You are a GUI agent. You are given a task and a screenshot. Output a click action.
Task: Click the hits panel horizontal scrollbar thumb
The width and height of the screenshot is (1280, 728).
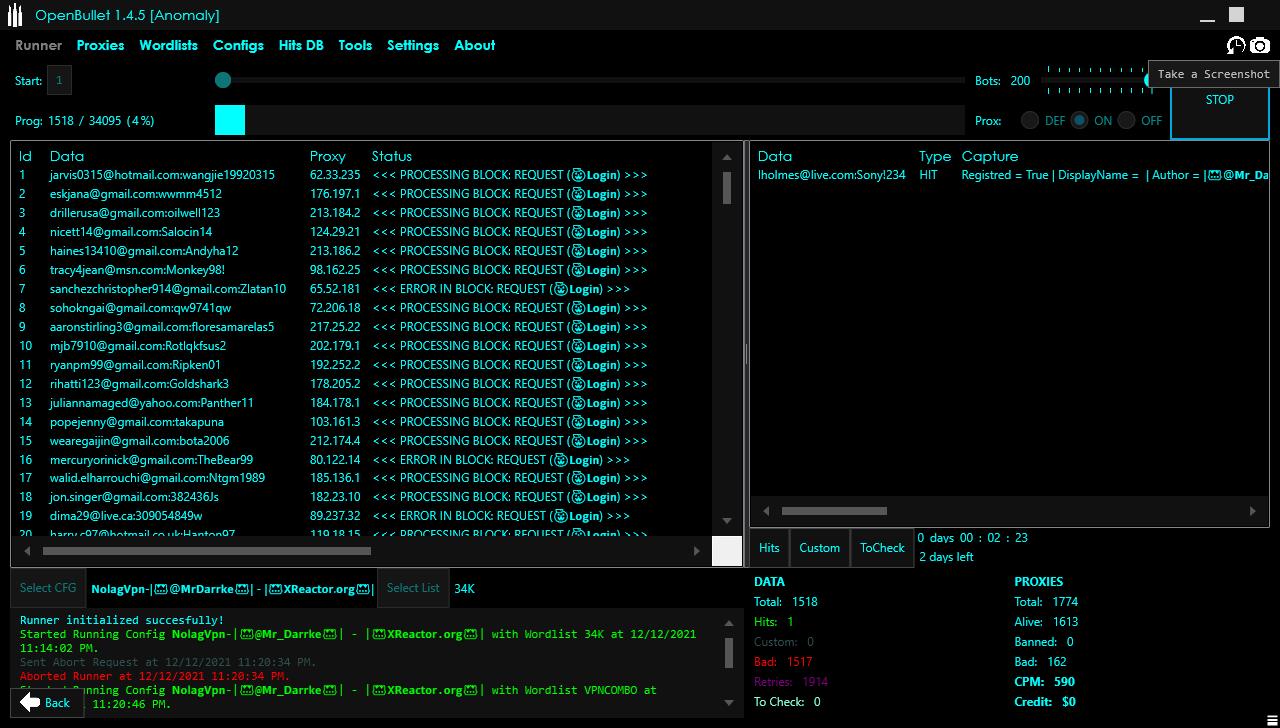click(x=834, y=511)
